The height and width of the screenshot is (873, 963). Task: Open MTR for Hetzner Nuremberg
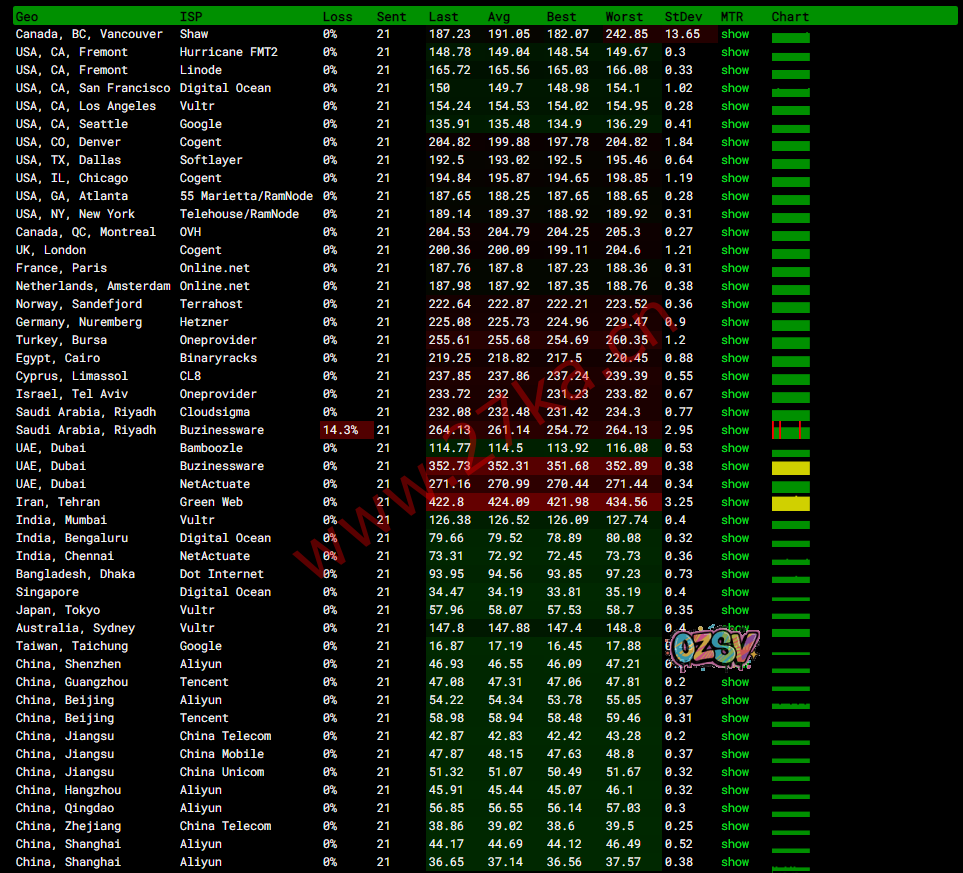[x=735, y=322]
